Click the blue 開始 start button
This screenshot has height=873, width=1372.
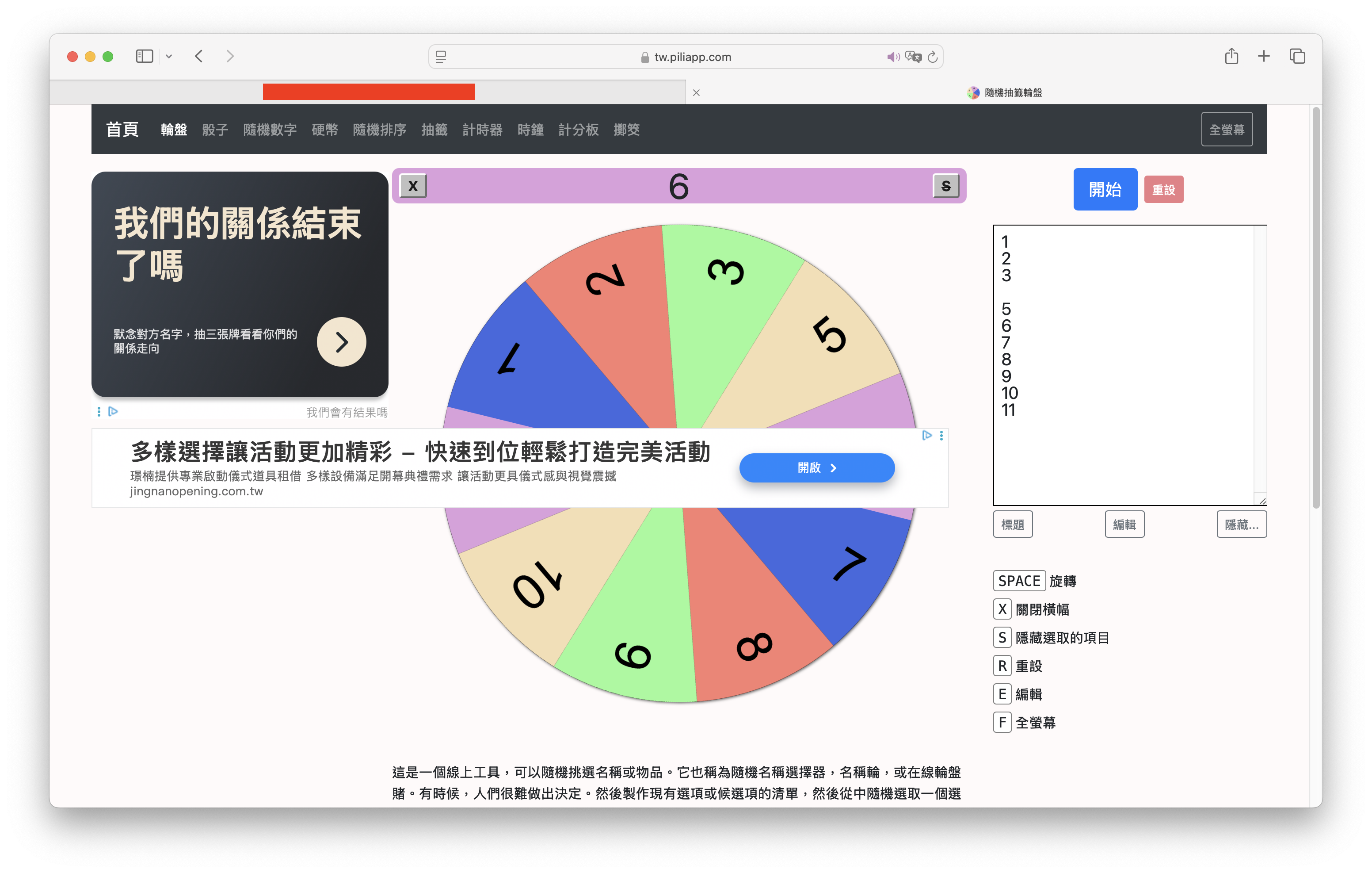coord(1105,189)
